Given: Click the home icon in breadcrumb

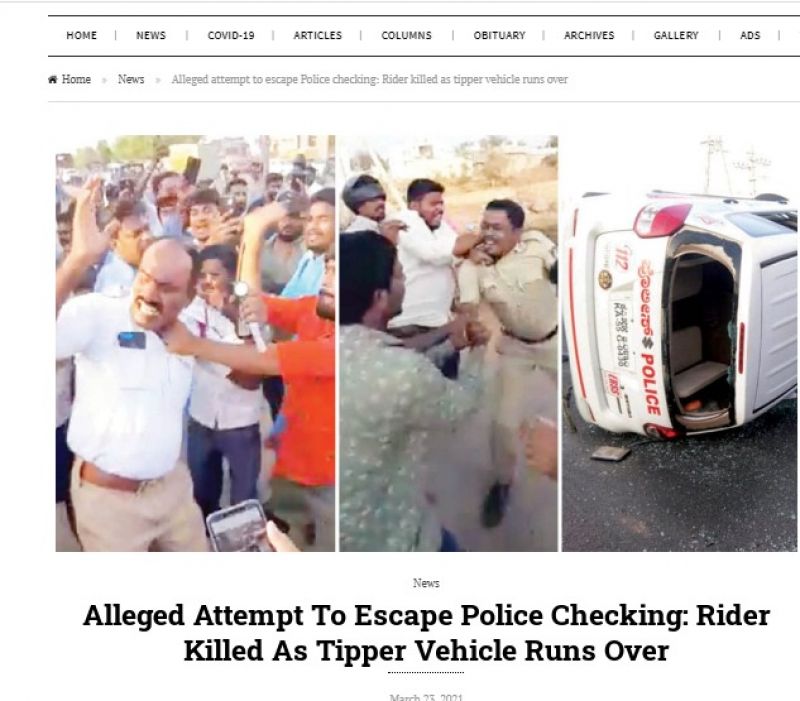Looking at the screenshot, I should 53,80.
